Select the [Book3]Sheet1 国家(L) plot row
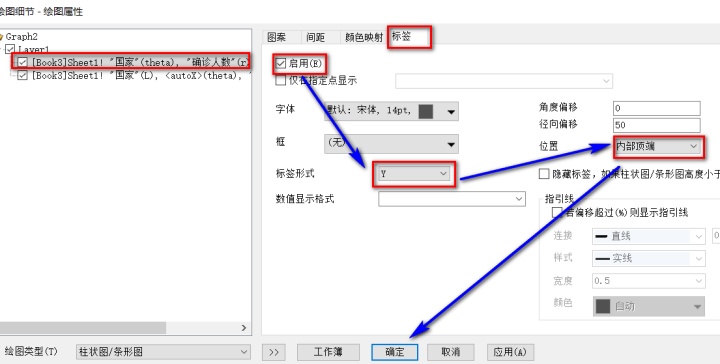This screenshot has width=720, height=364. (141, 75)
